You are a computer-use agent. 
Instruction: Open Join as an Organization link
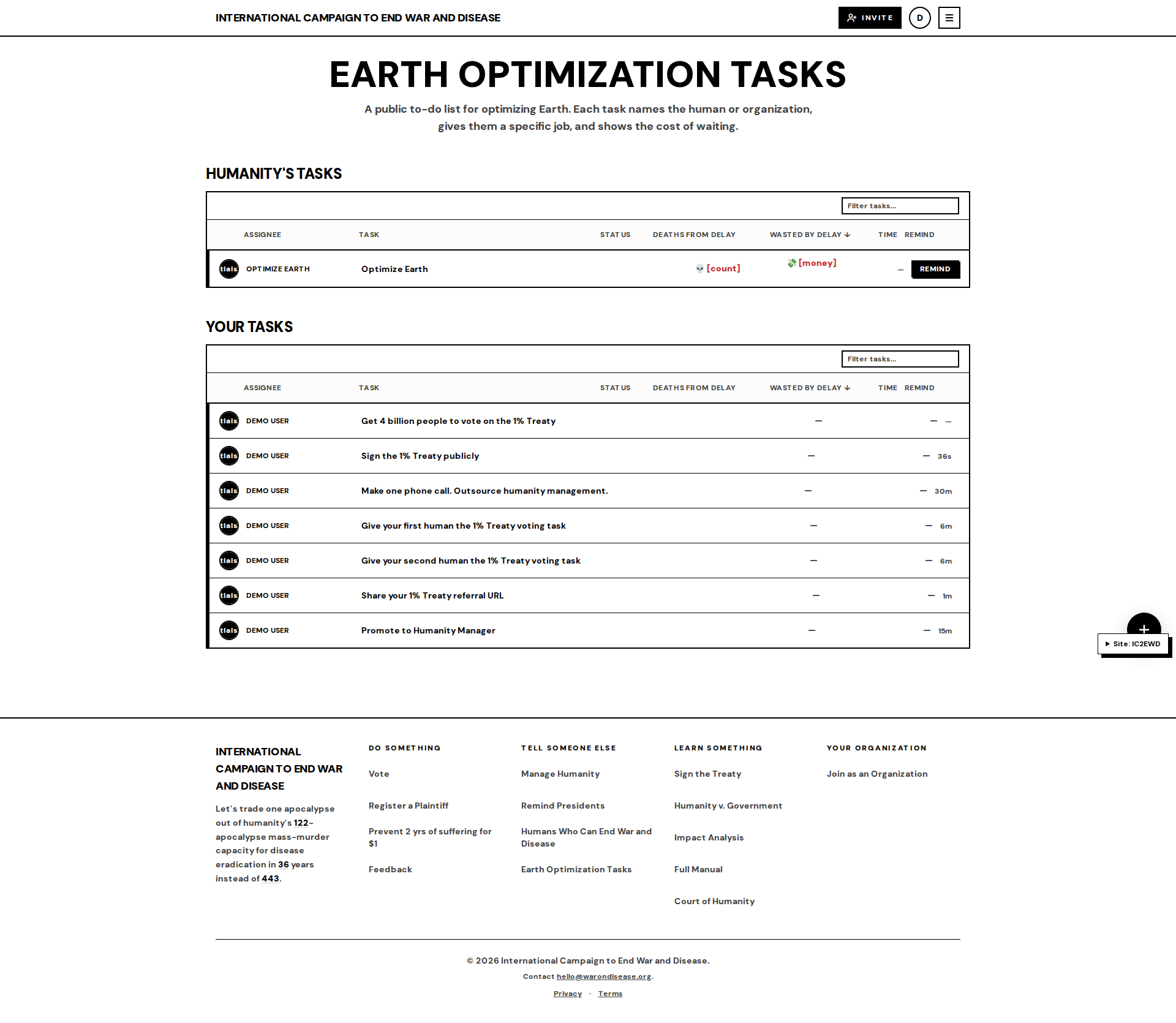pyautogui.click(x=877, y=774)
